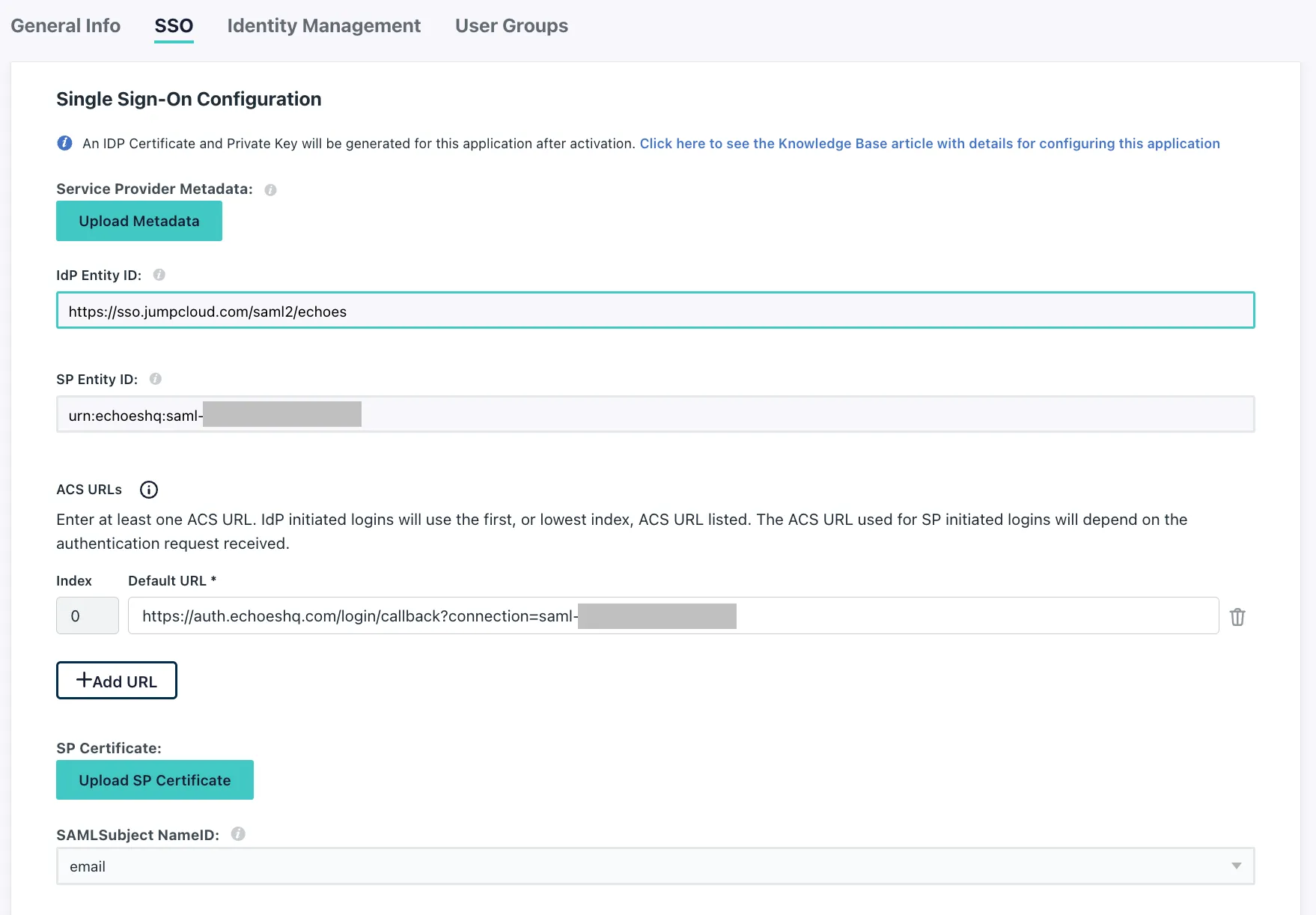Click the SP Certificate: label
1316x915 pixels.
coord(109,748)
